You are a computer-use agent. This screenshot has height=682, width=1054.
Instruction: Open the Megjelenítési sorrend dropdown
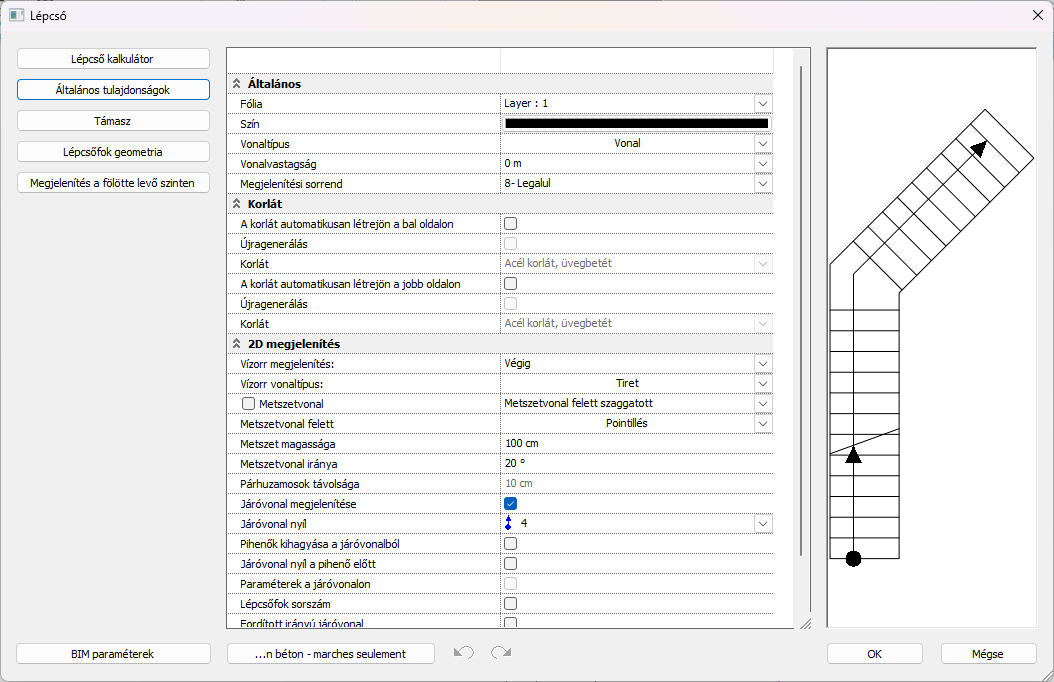coord(763,183)
